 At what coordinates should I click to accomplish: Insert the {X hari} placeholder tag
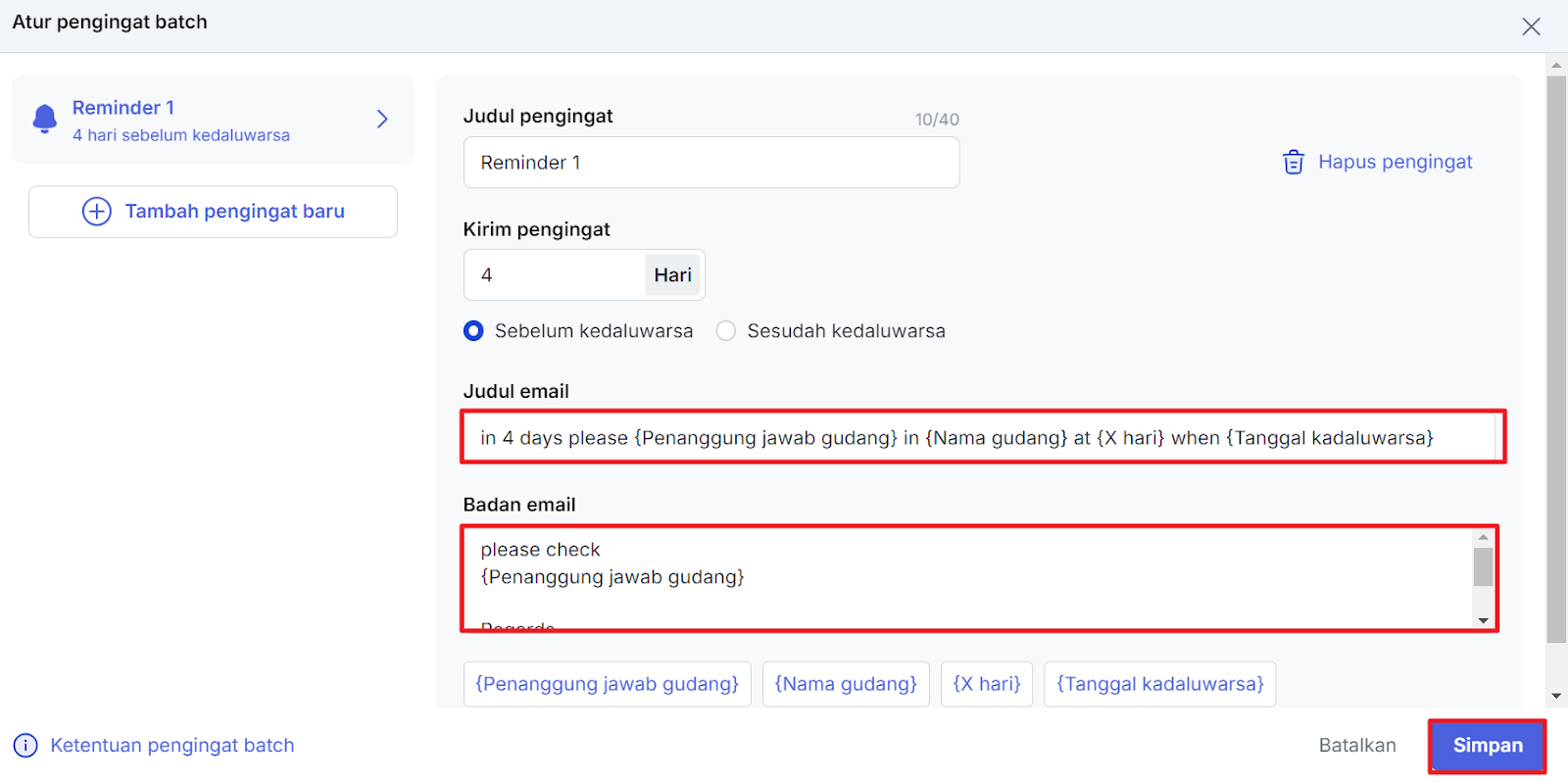click(x=986, y=684)
